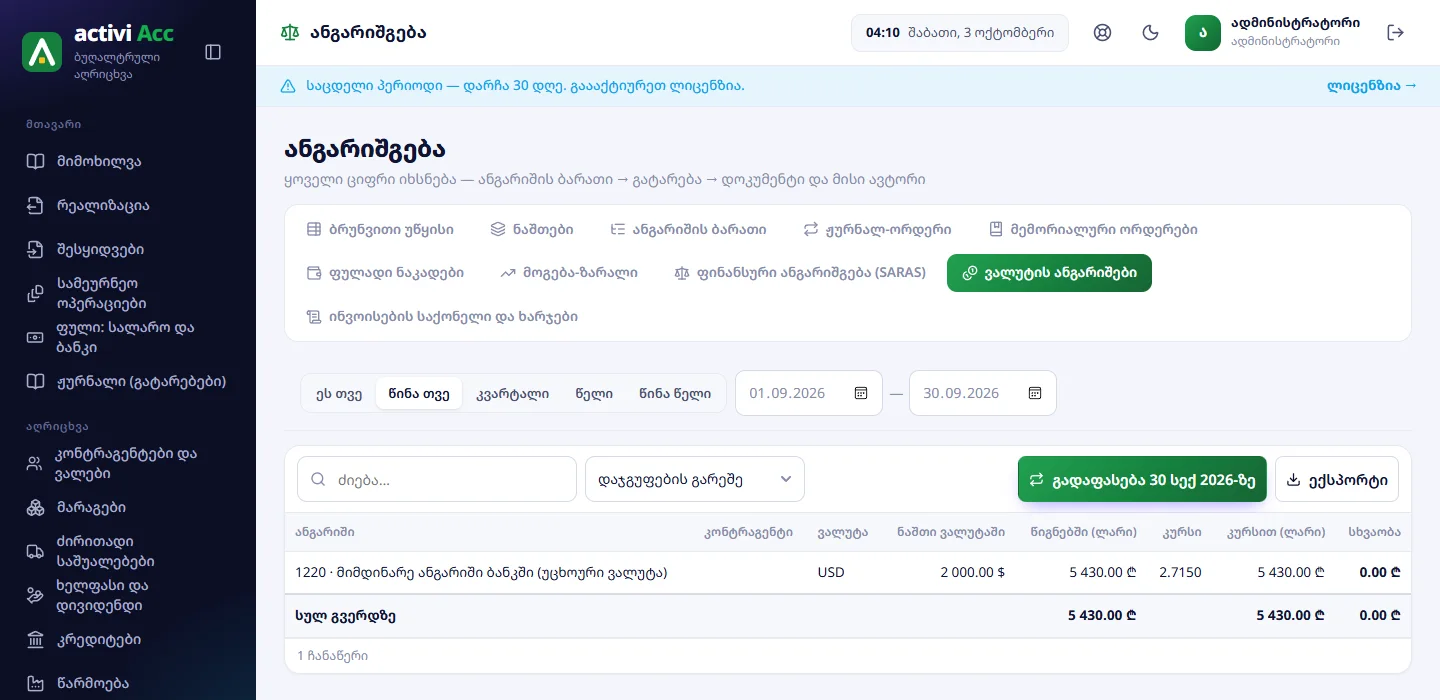Click the logout icon

pos(1396,33)
